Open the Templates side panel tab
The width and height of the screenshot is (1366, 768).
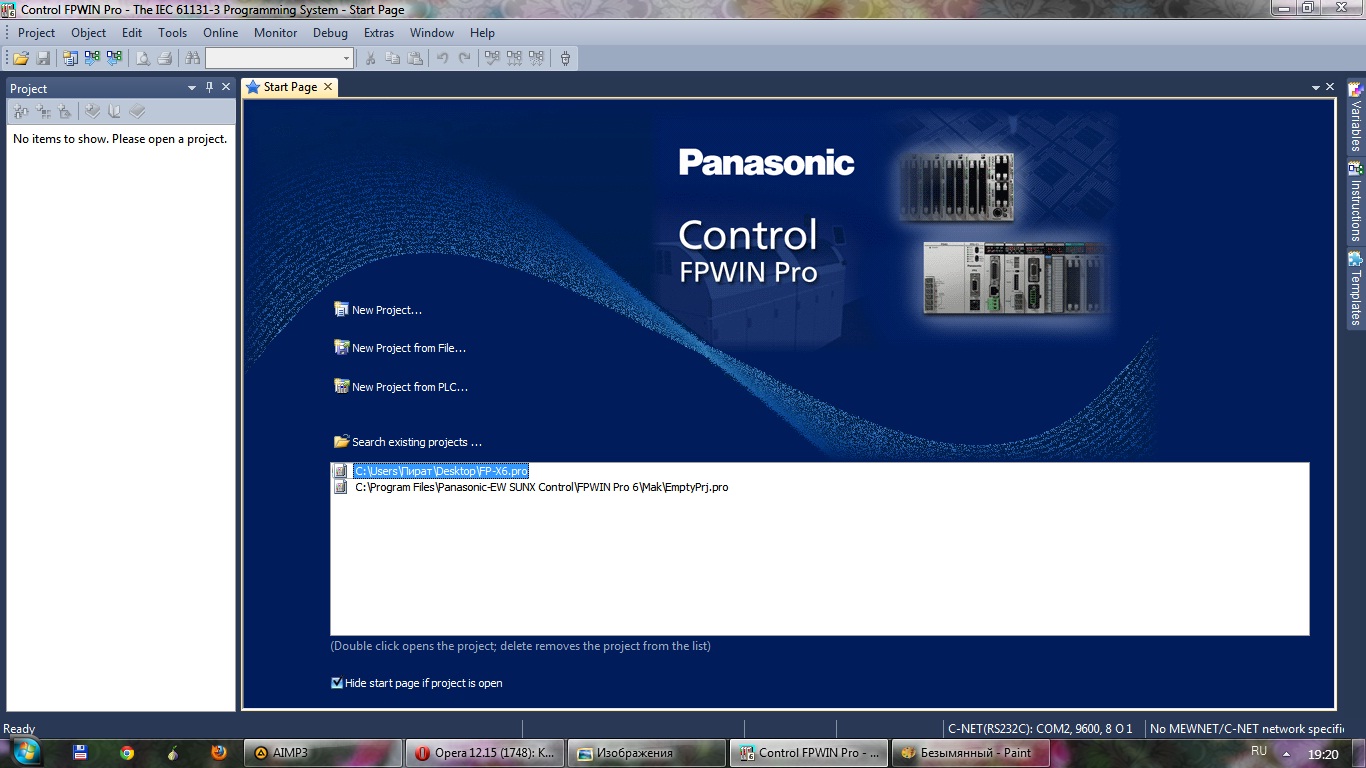tap(1356, 287)
